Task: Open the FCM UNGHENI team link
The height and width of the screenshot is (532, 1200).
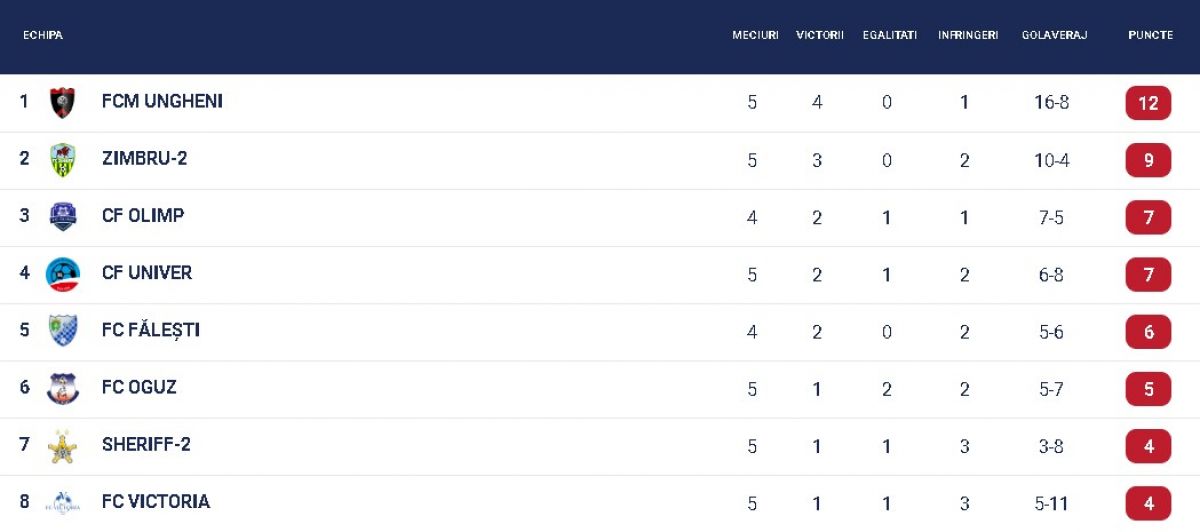Action: 162,102
